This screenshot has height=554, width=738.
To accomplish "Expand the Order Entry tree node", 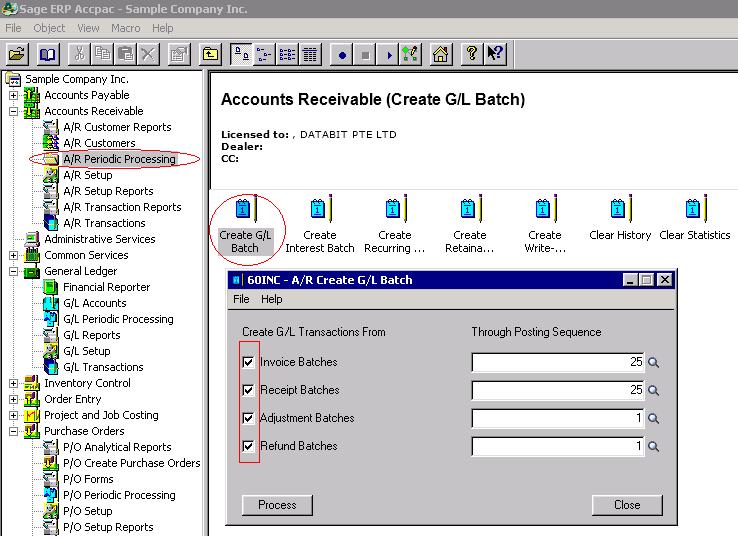I will click(14, 400).
